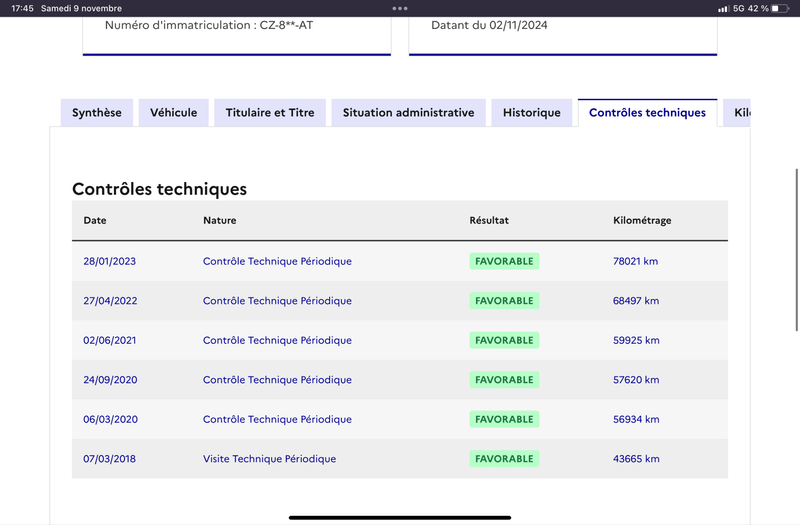
Task: Select the Contrôles techniques tab
Action: [647, 113]
